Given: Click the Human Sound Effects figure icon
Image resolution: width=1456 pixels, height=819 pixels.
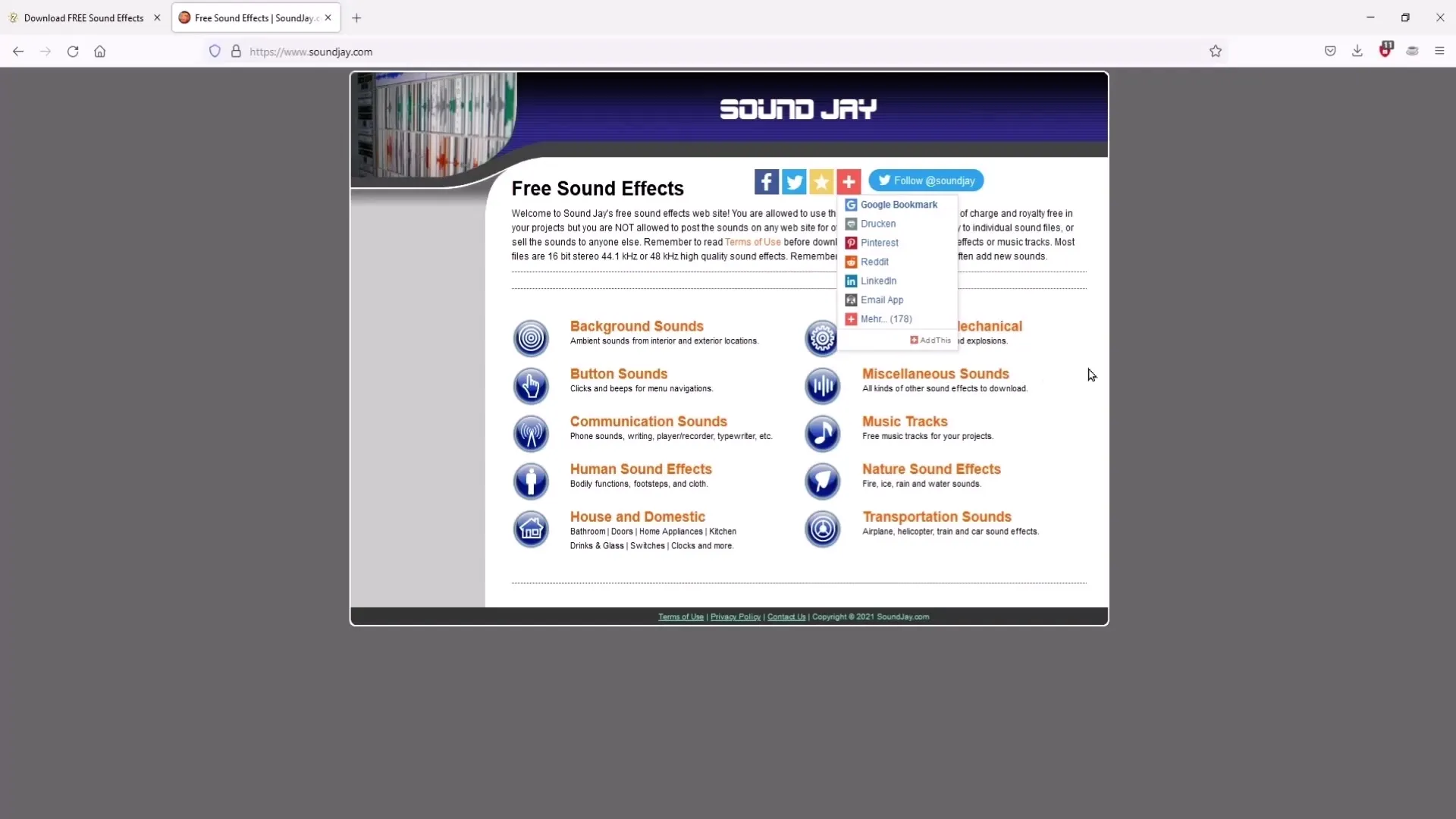Looking at the screenshot, I should (530, 480).
